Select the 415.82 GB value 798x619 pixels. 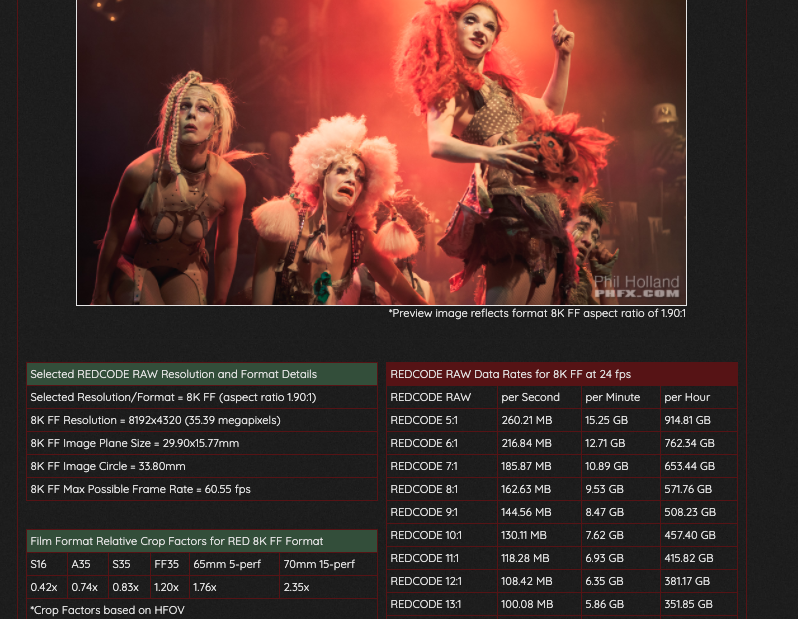tap(699, 558)
